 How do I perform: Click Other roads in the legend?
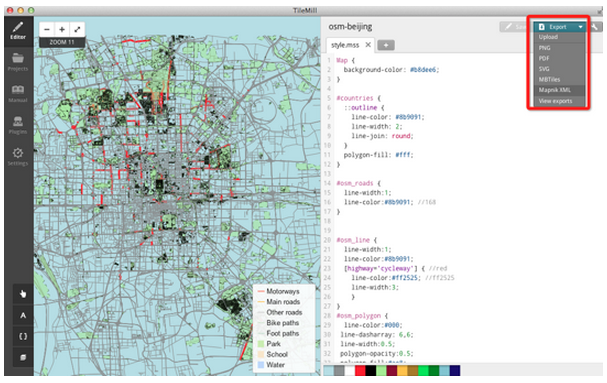[x=284, y=312]
